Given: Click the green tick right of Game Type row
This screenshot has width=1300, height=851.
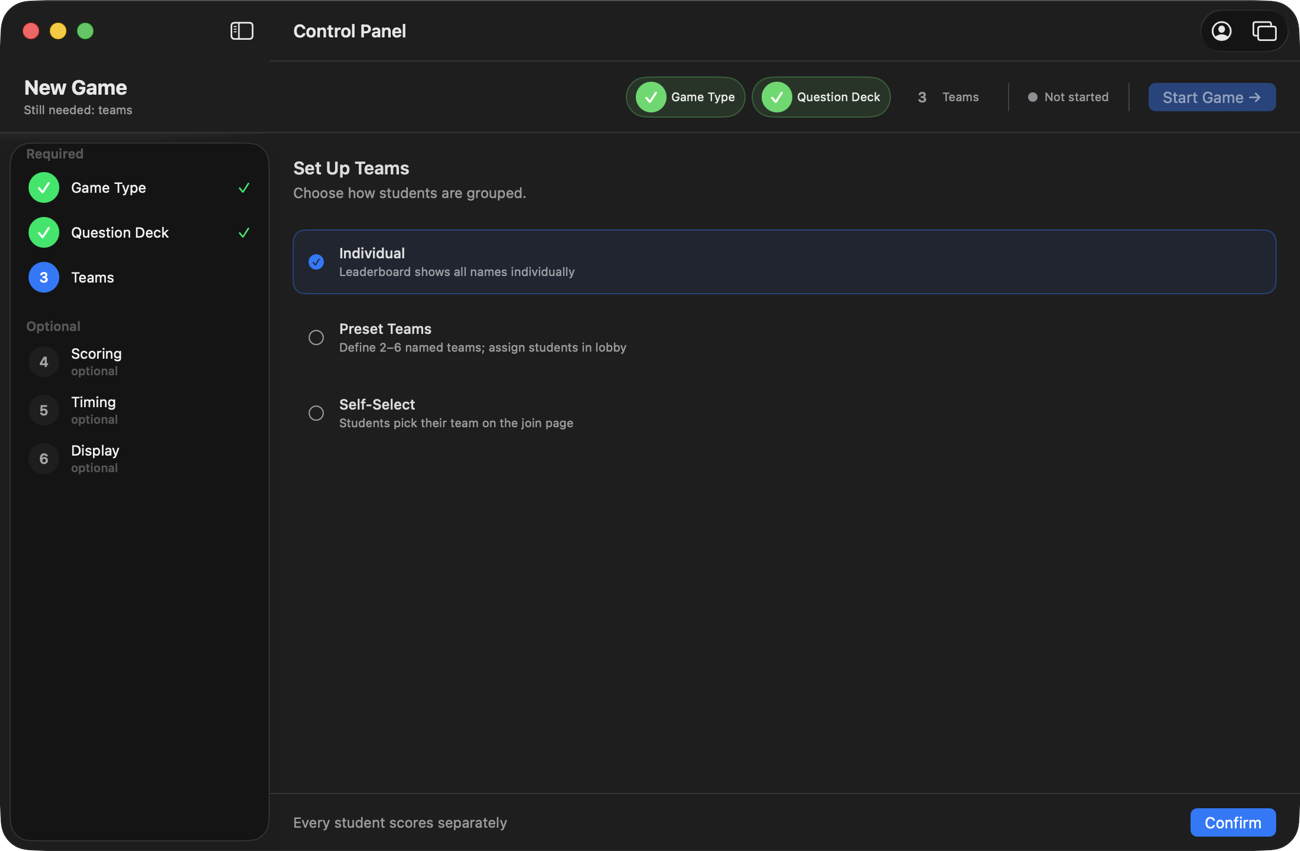Looking at the screenshot, I should (x=244, y=188).
